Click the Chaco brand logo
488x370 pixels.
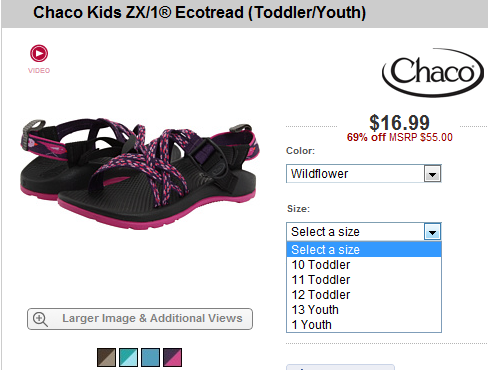433,73
